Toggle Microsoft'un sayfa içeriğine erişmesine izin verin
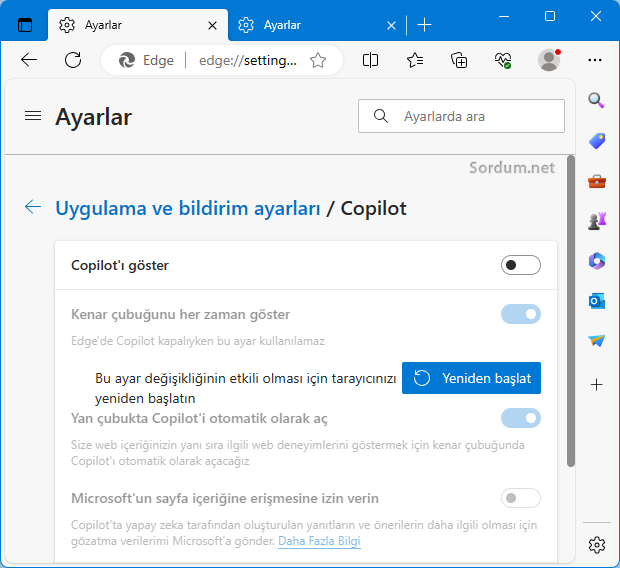 pos(521,498)
